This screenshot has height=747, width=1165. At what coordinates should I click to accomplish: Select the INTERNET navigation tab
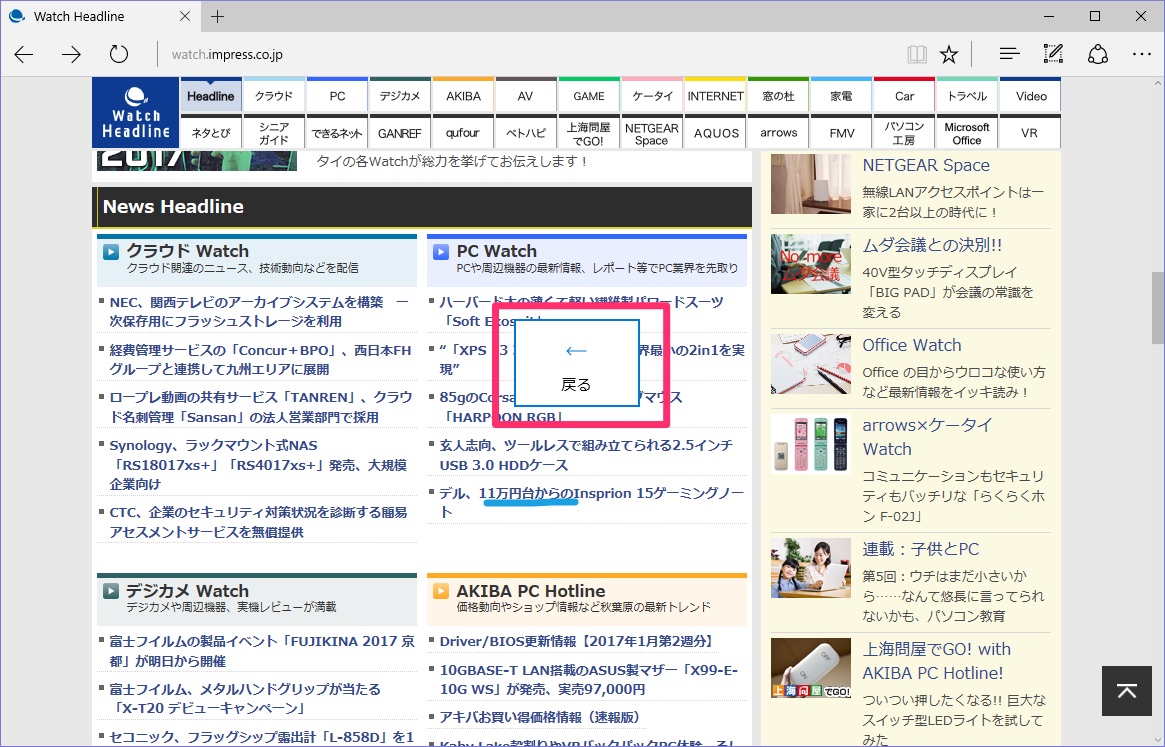point(715,95)
